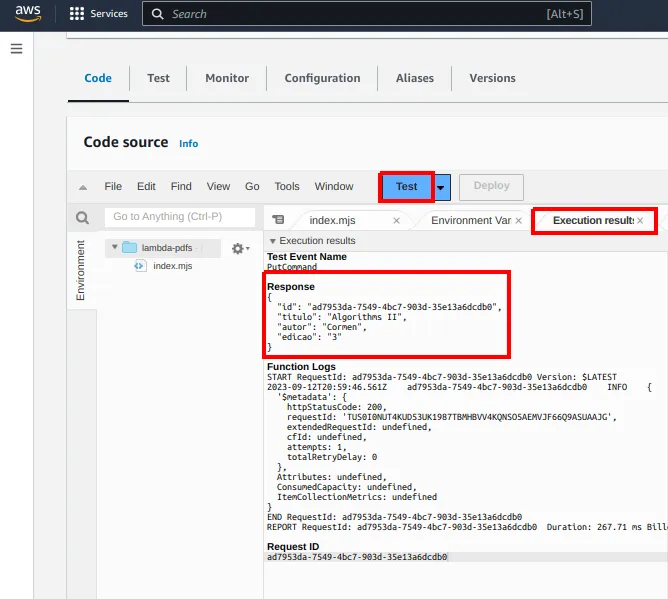Collapse the lambda-pdfs folder arrow
This screenshot has height=599, width=668.
[114, 247]
